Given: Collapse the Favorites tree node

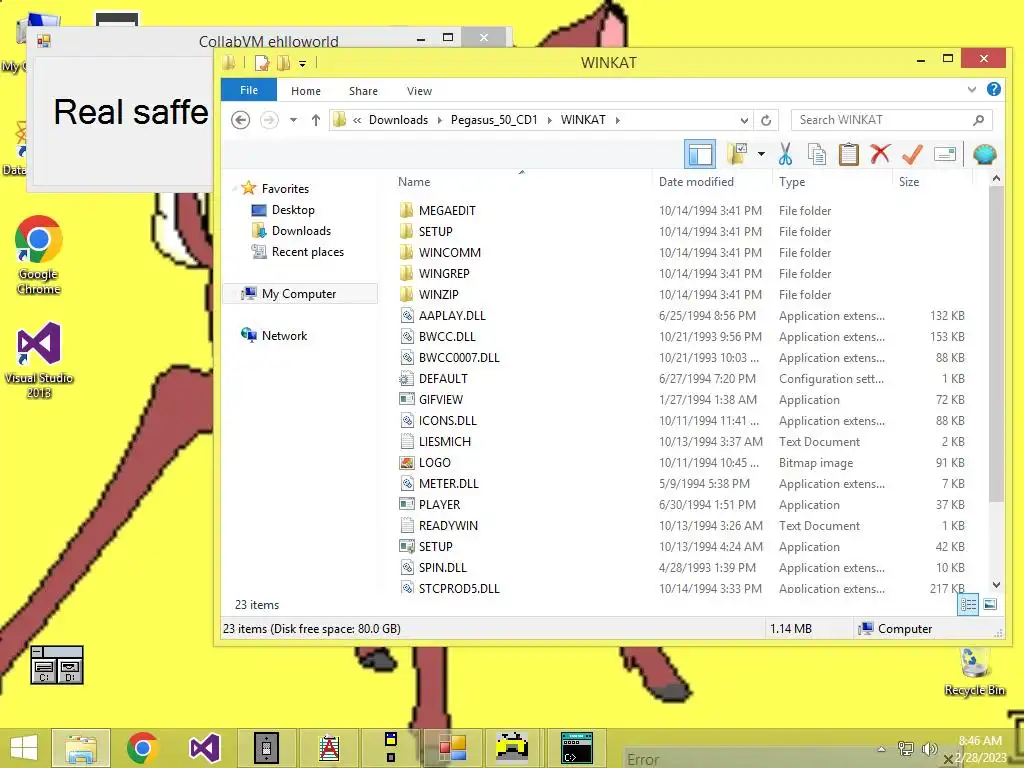Looking at the screenshot, I should pyautogui.click(x=234, y=189).
